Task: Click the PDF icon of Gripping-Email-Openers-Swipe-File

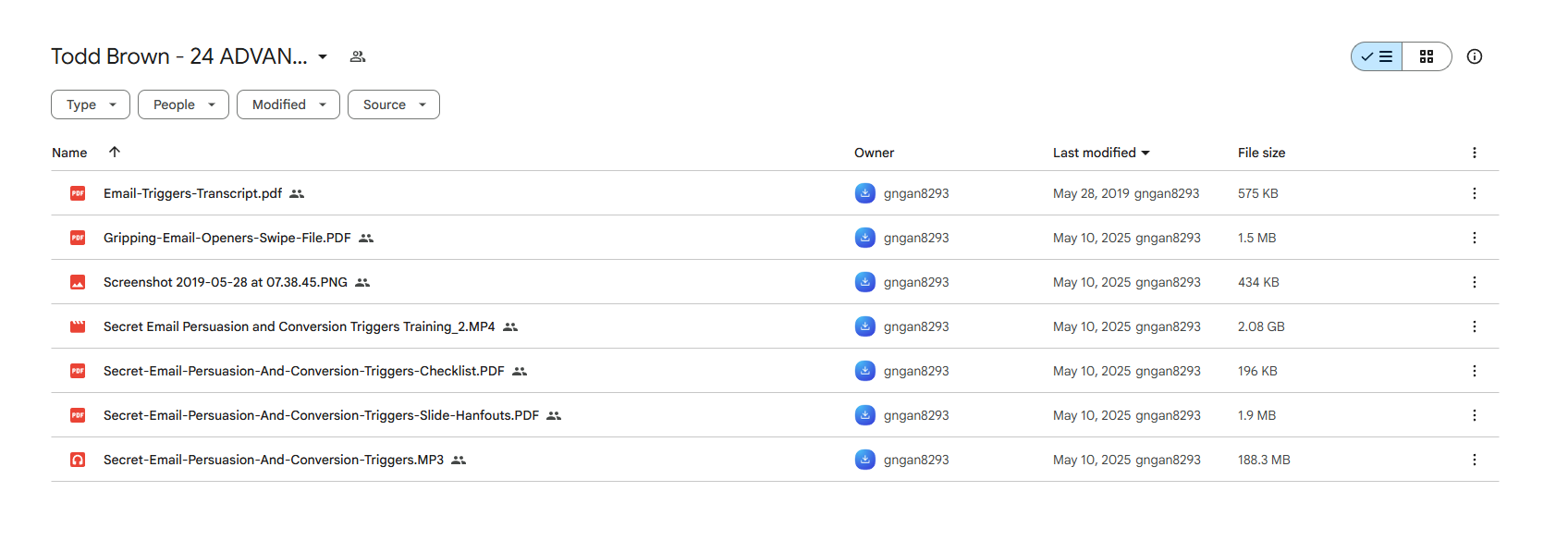Action: (78, 238)
